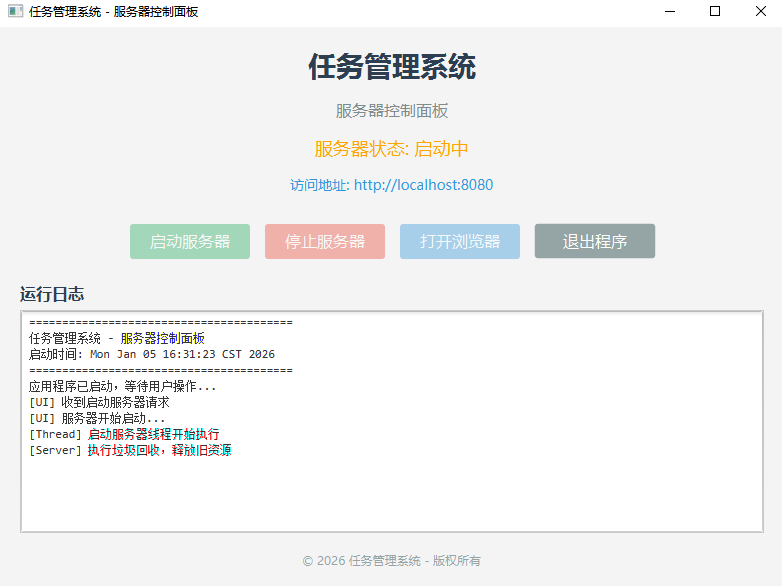Image resolution: width=782 pixels, height=586 pixels.
Task: Click the © 2026 版权所有 footer text
Action: [x=391, y=561]
